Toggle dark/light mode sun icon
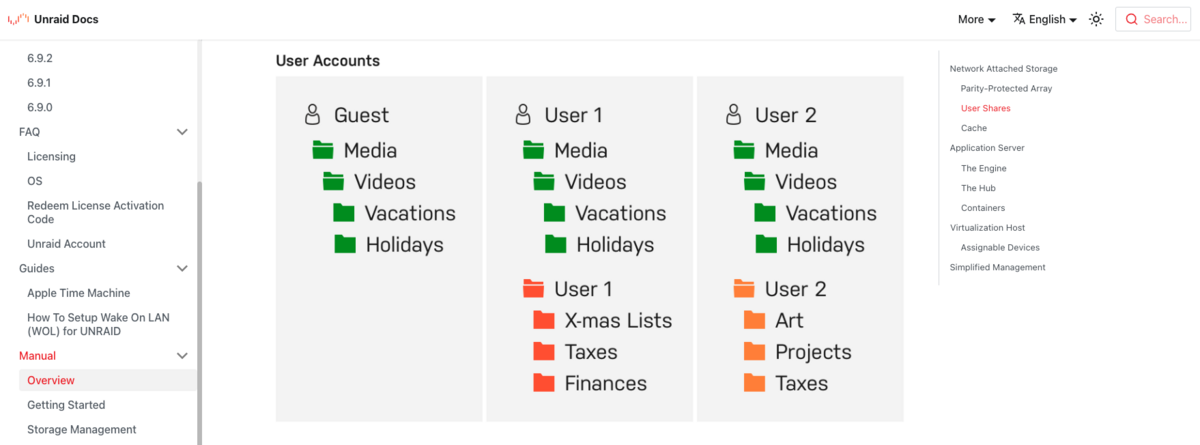Image resolution: width=1200 pixels, height=445 pixels. (1096, 19)
